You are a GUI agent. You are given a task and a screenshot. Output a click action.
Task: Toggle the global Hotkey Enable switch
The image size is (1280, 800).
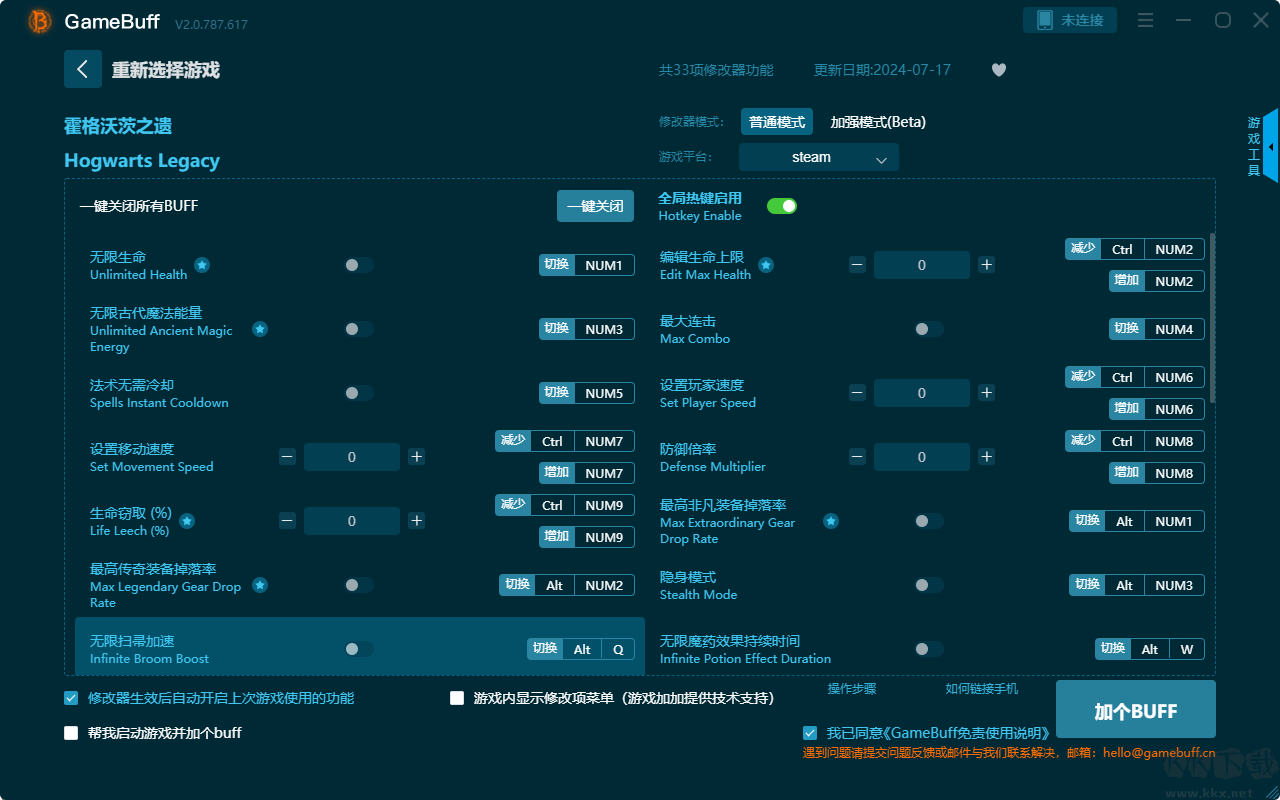click(782, 206)
